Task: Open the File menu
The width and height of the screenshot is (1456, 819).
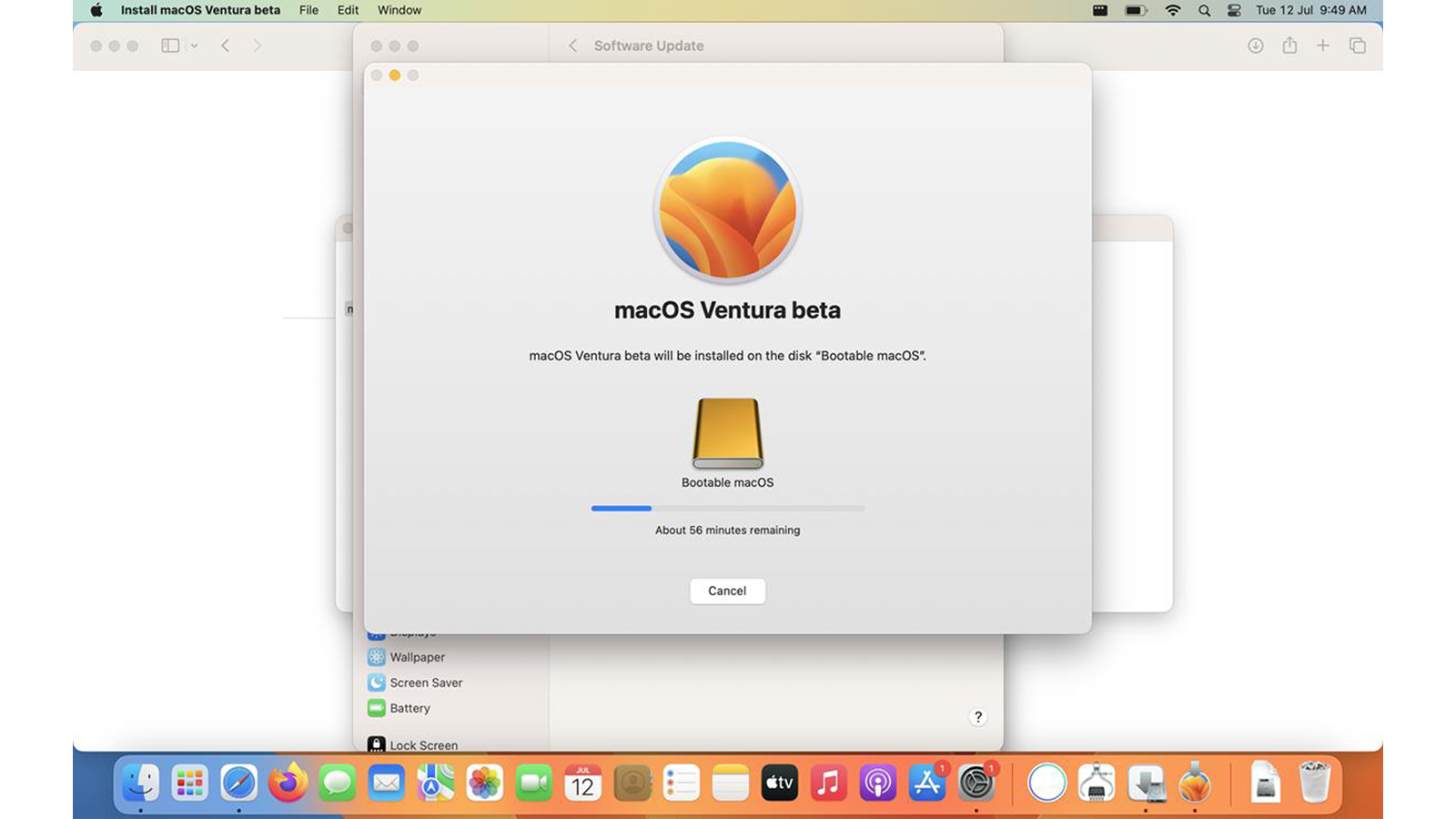Action: (x=308, y=10)
